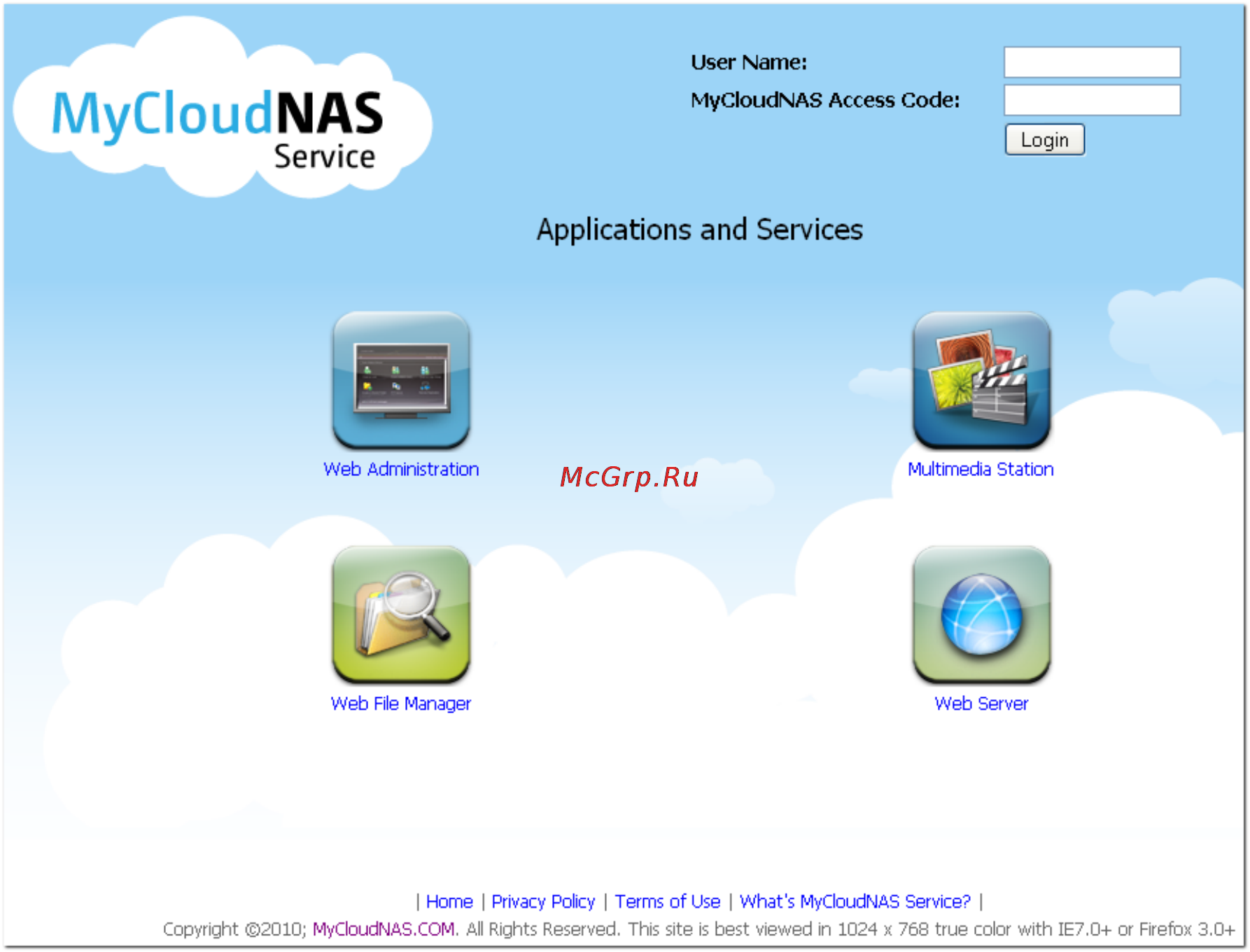Open the Privacy Policy footer link
This screenshot has height=952, width=1250.
[x=543, y=902]
